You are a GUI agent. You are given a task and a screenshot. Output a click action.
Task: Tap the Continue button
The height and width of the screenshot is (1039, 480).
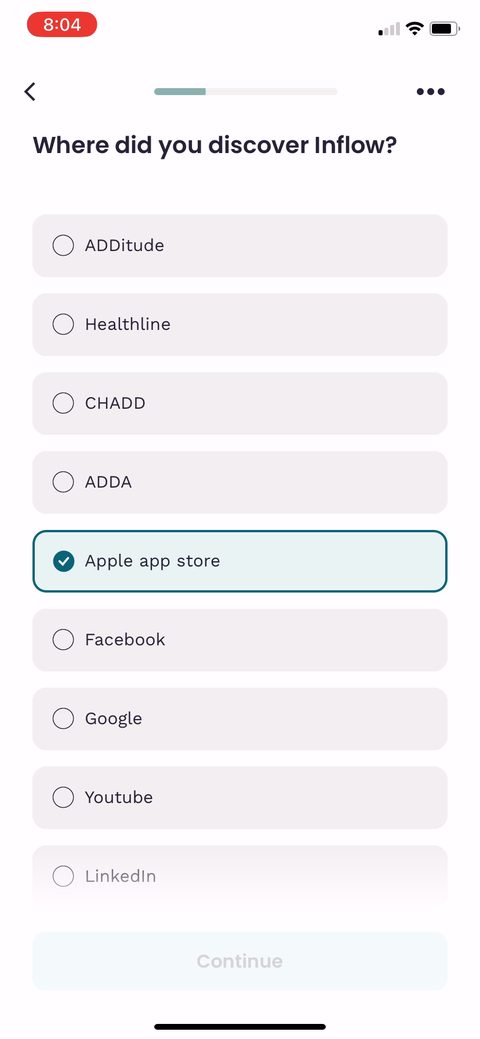pyautogui.click(x=240, y=961)
